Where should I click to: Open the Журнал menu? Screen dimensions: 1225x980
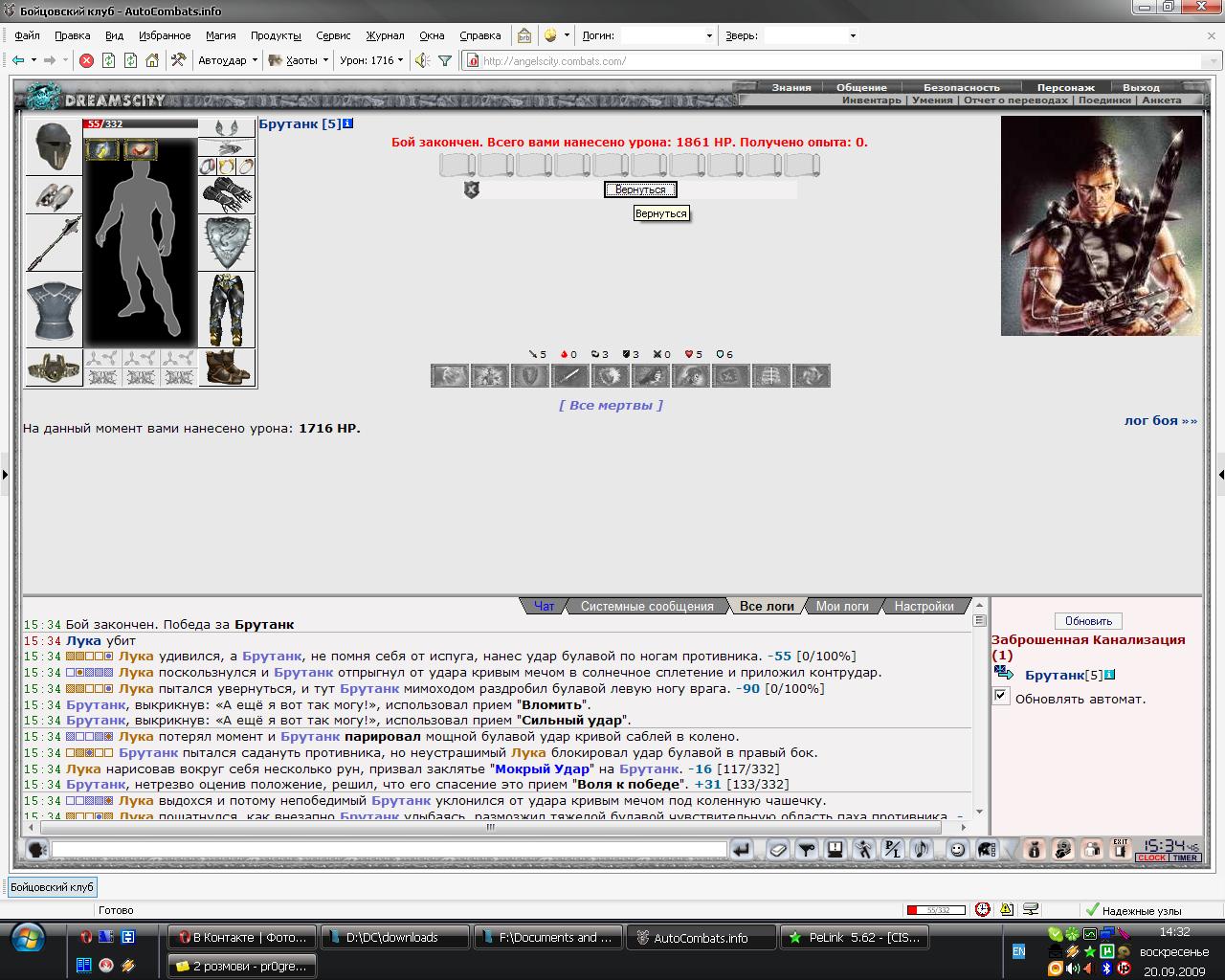[385, 35]
